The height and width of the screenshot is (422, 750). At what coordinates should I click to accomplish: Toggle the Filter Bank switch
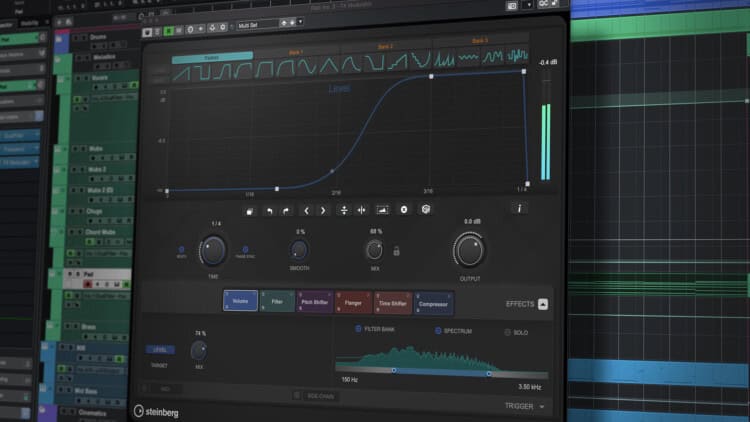pos(358,329)
